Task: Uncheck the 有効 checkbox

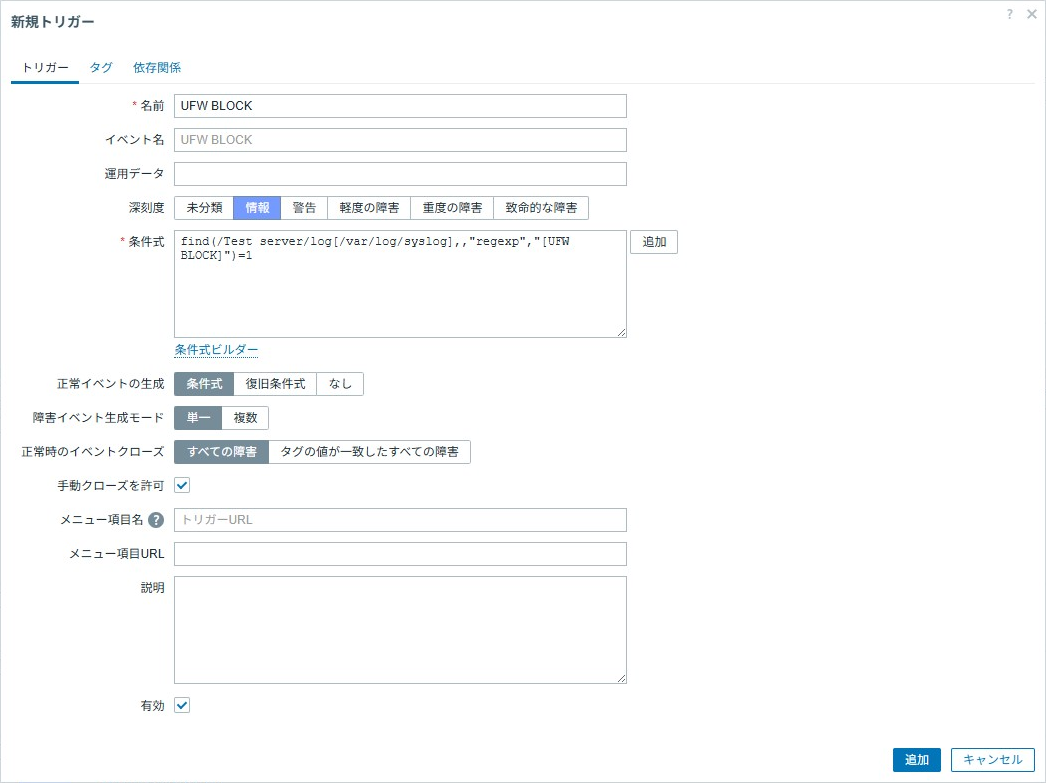Action: (182, 706)
